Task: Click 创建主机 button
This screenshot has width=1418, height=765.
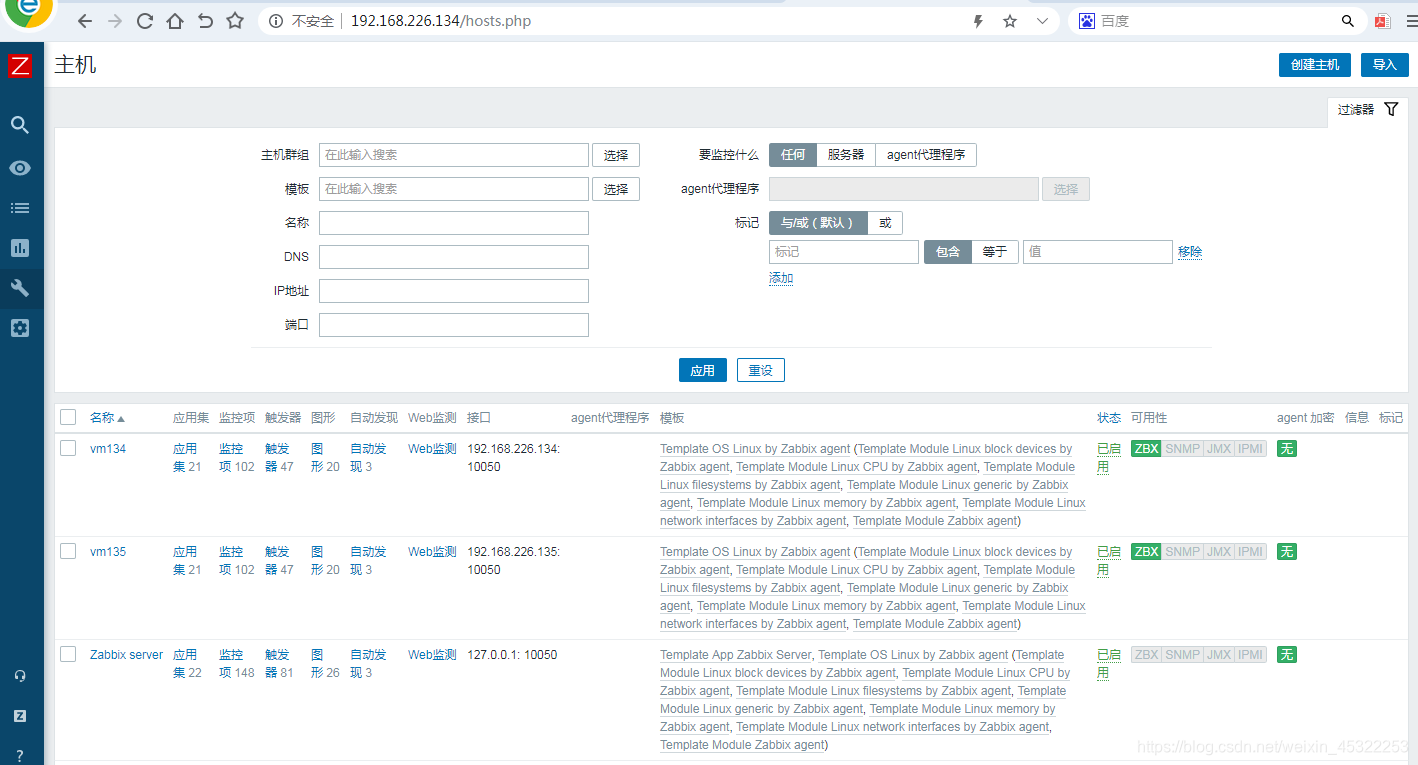Action: (1315, 65)
